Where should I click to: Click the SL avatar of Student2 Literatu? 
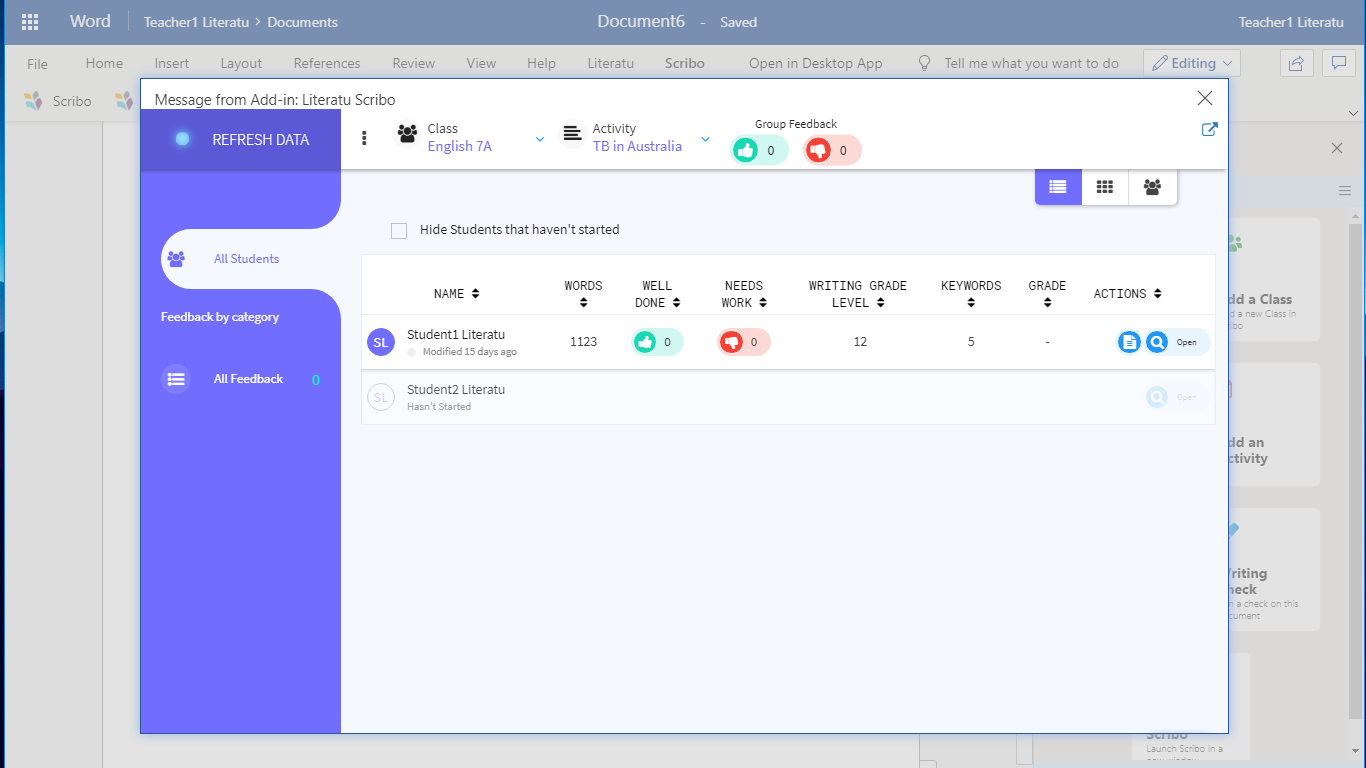click(381, 397)
